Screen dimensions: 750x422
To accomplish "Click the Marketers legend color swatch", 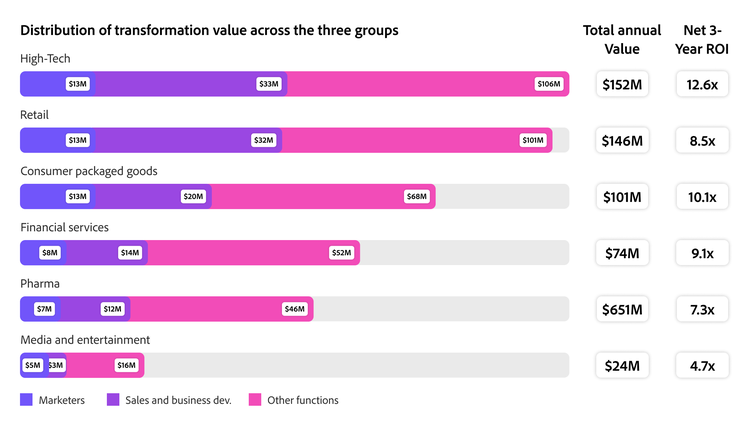I will point(26,400).
